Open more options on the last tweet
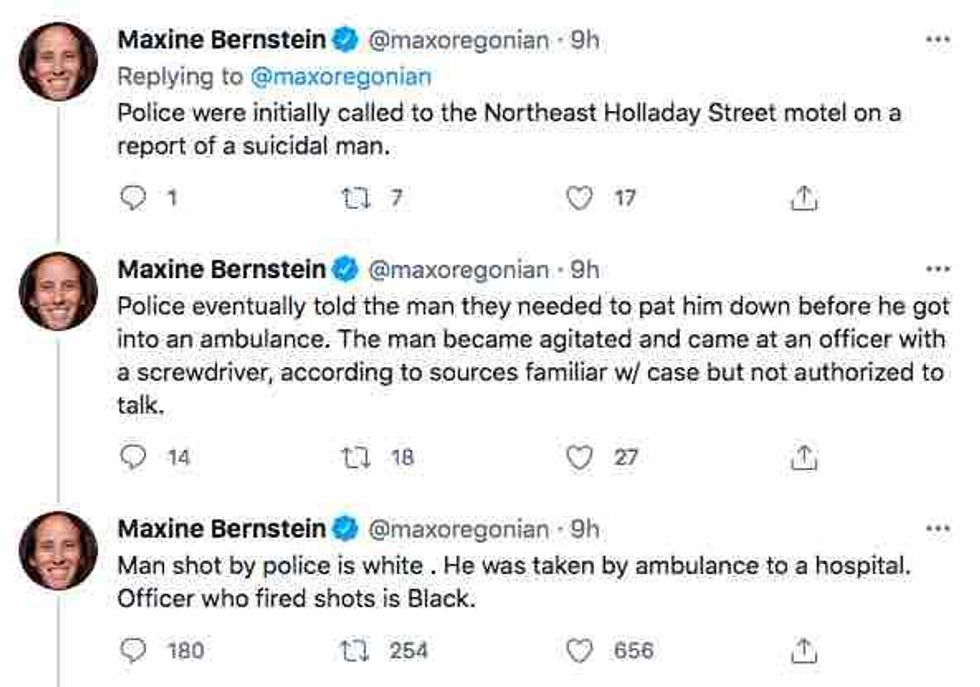 (x=936, y=528)
